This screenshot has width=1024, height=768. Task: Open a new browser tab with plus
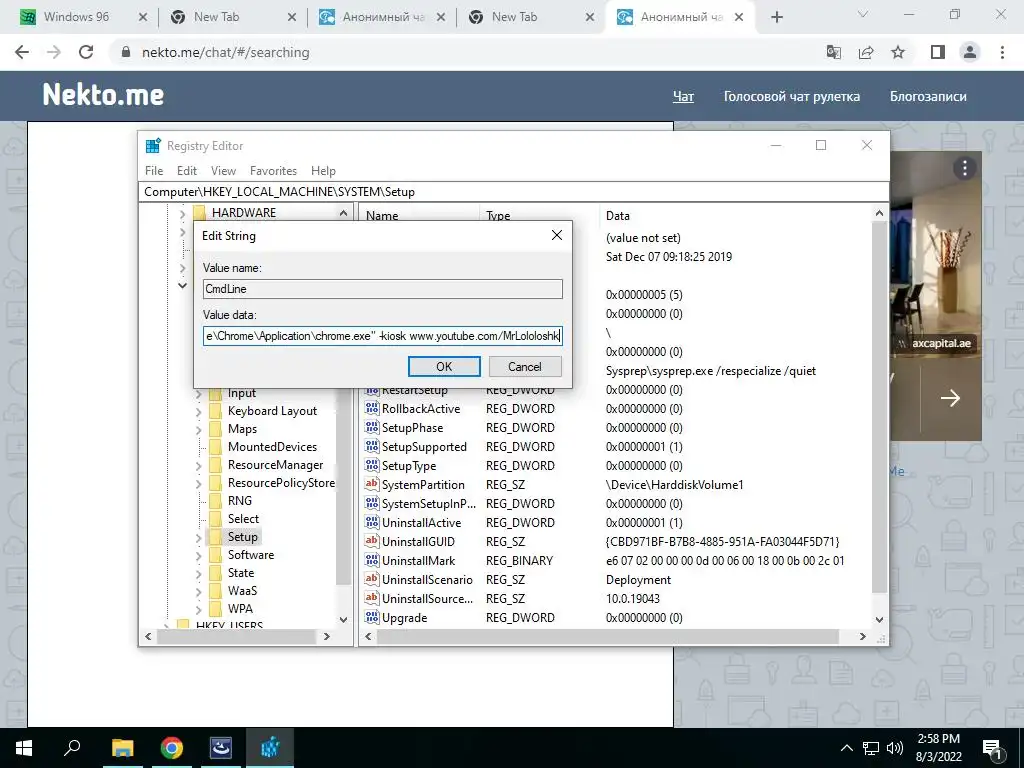(776, 17)
